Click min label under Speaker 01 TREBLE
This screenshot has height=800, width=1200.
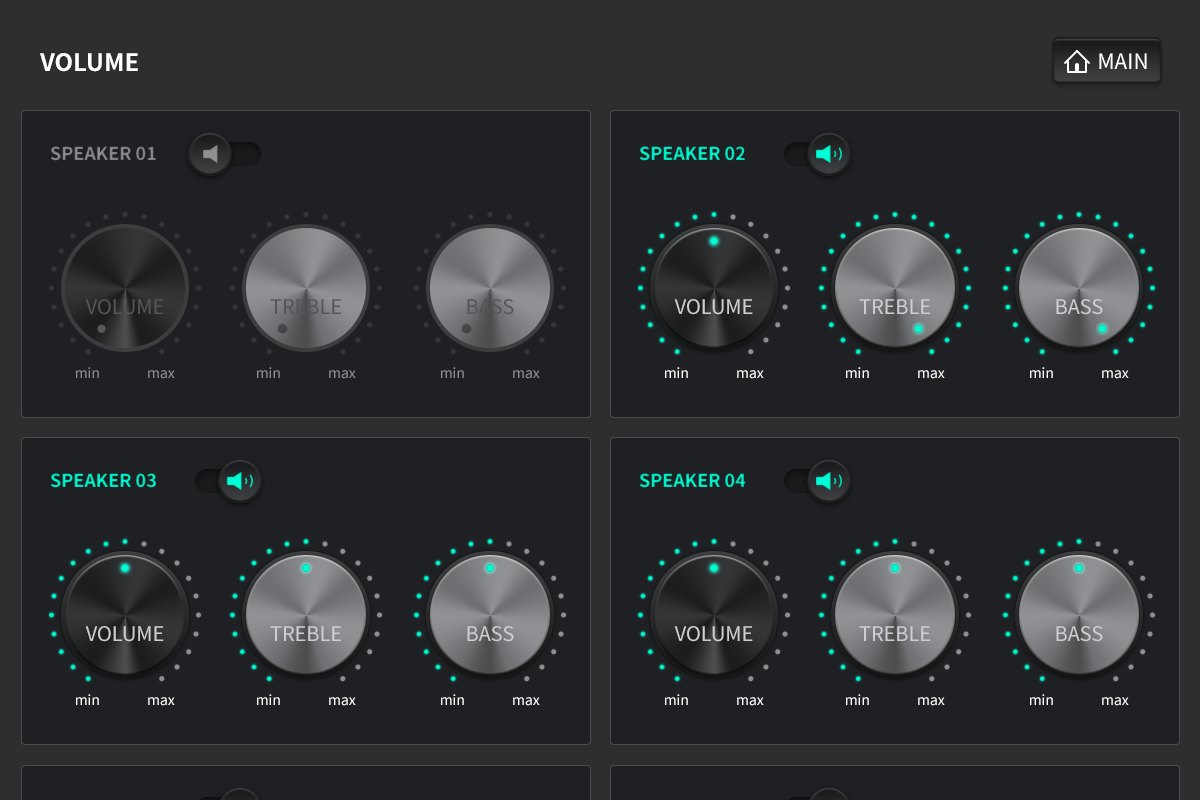click(269, 373)
